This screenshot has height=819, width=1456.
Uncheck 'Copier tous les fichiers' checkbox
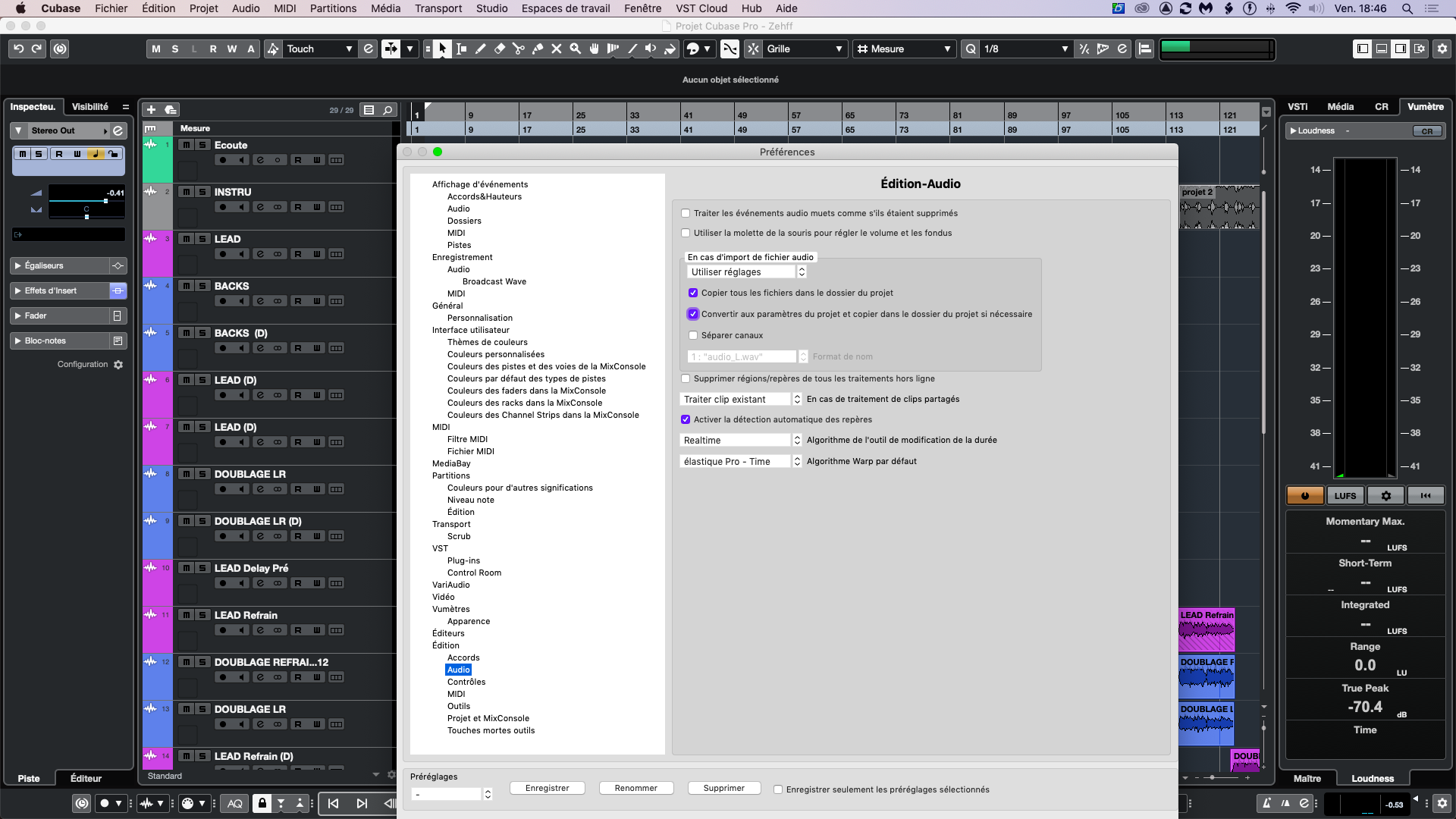[693, 293]
